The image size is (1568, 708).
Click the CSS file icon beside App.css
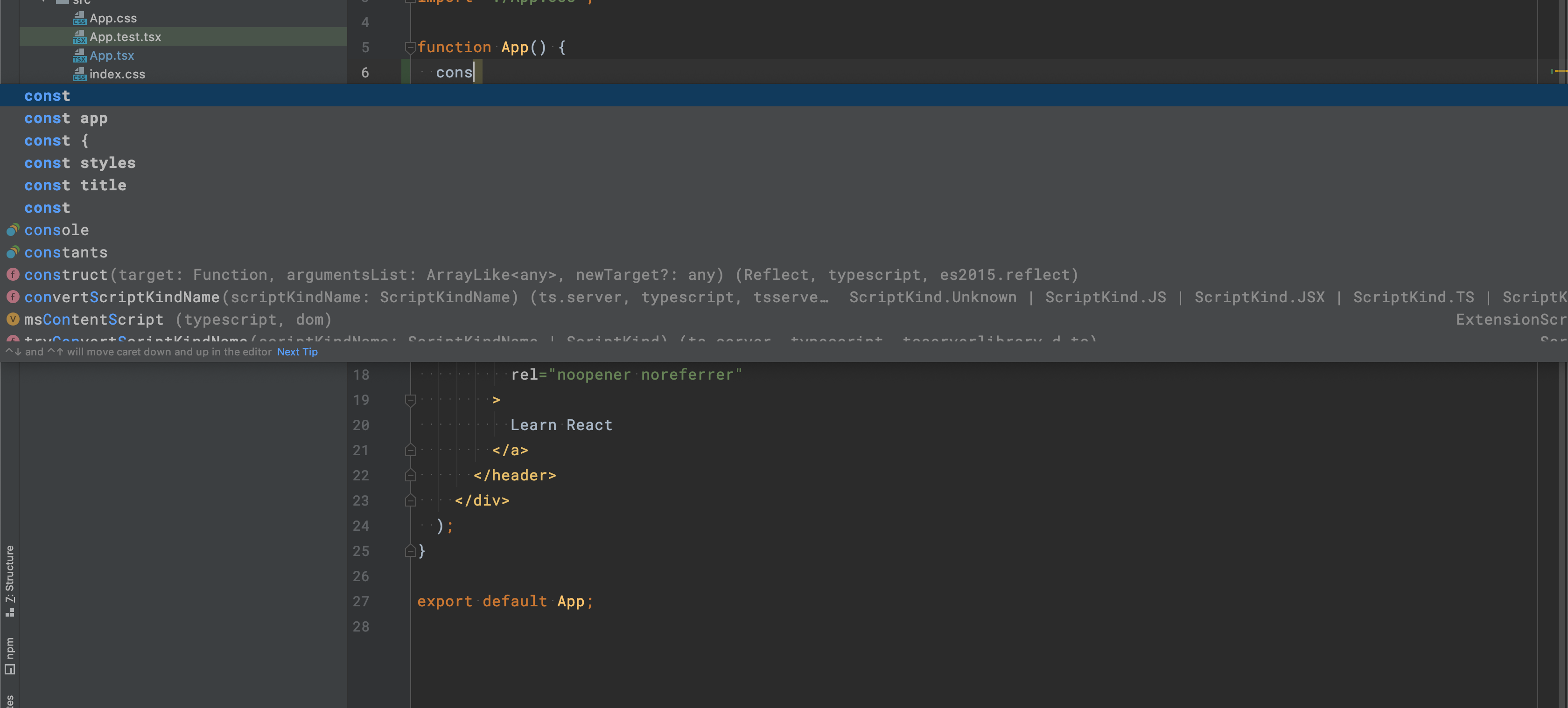(80, 18)
